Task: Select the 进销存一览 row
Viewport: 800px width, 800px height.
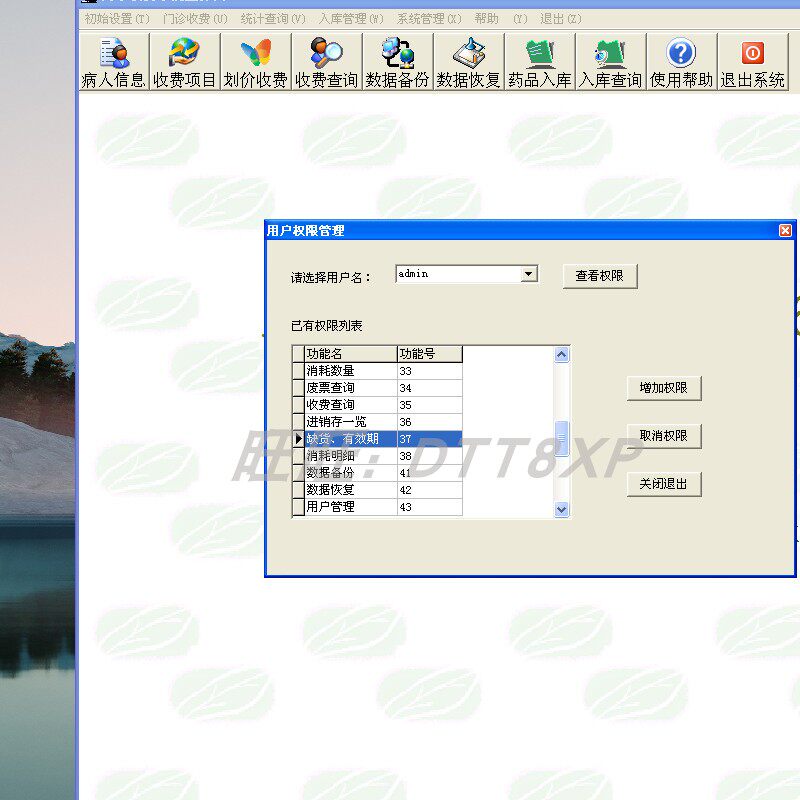Action: tap(378, 422)
